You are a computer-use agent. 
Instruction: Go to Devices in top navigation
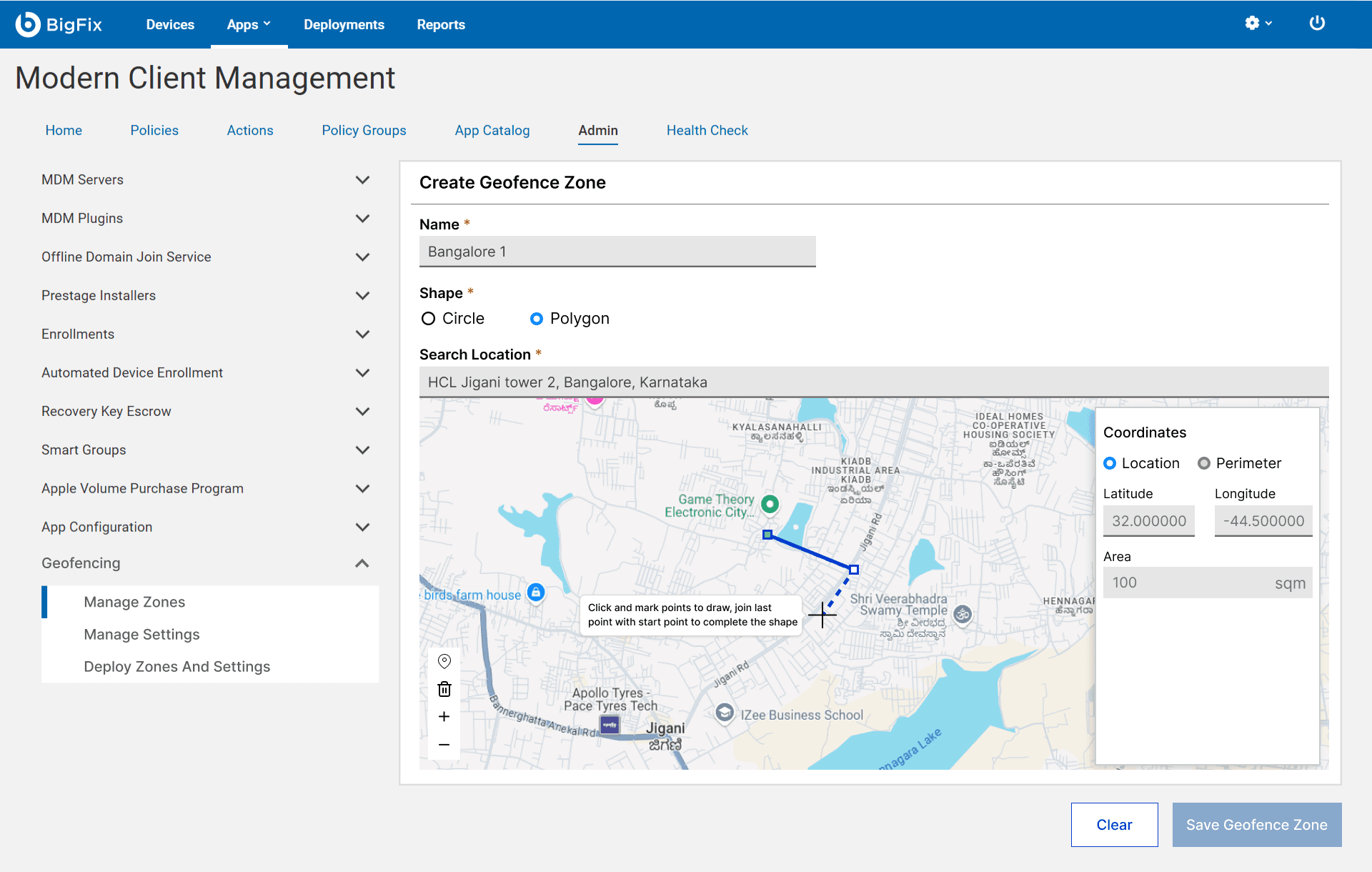[170, 24]
